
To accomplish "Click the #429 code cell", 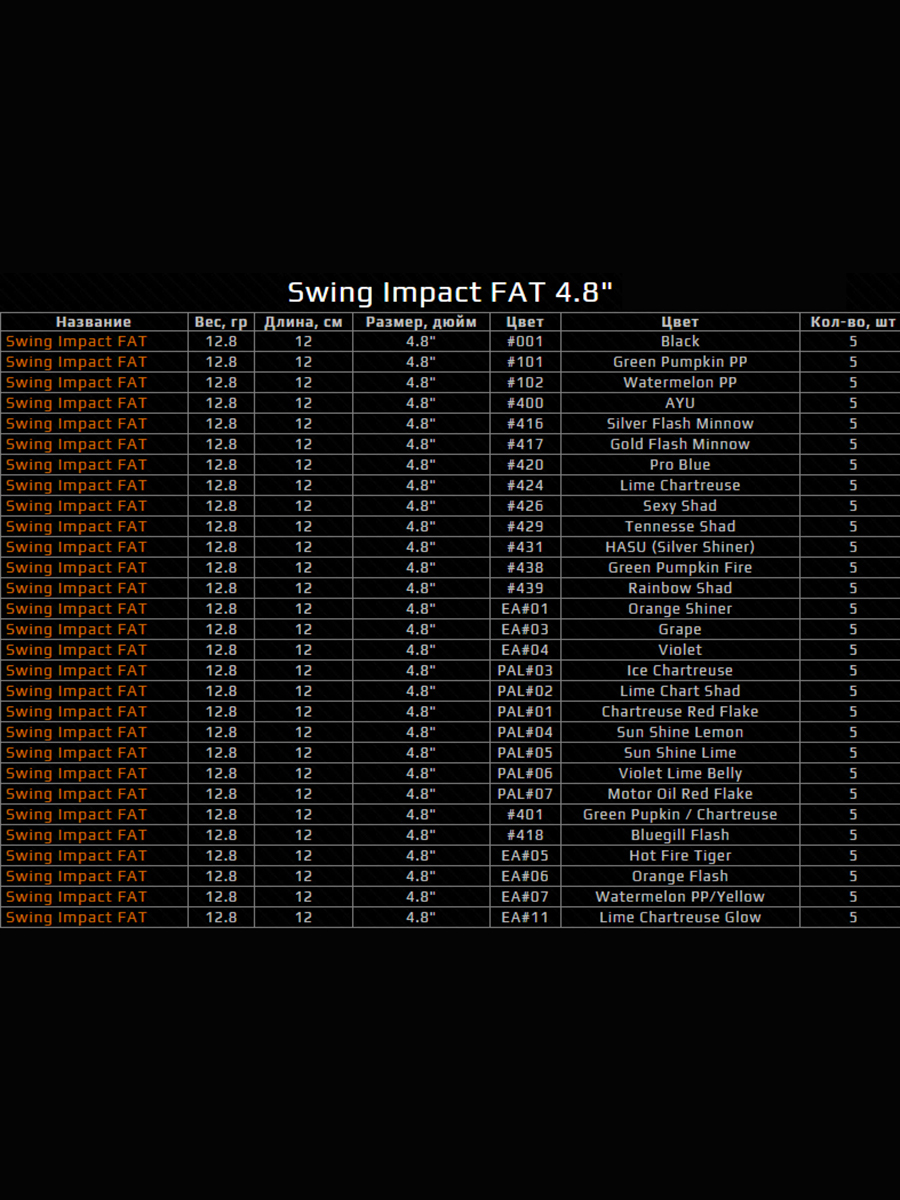I will tap(525, 526).
